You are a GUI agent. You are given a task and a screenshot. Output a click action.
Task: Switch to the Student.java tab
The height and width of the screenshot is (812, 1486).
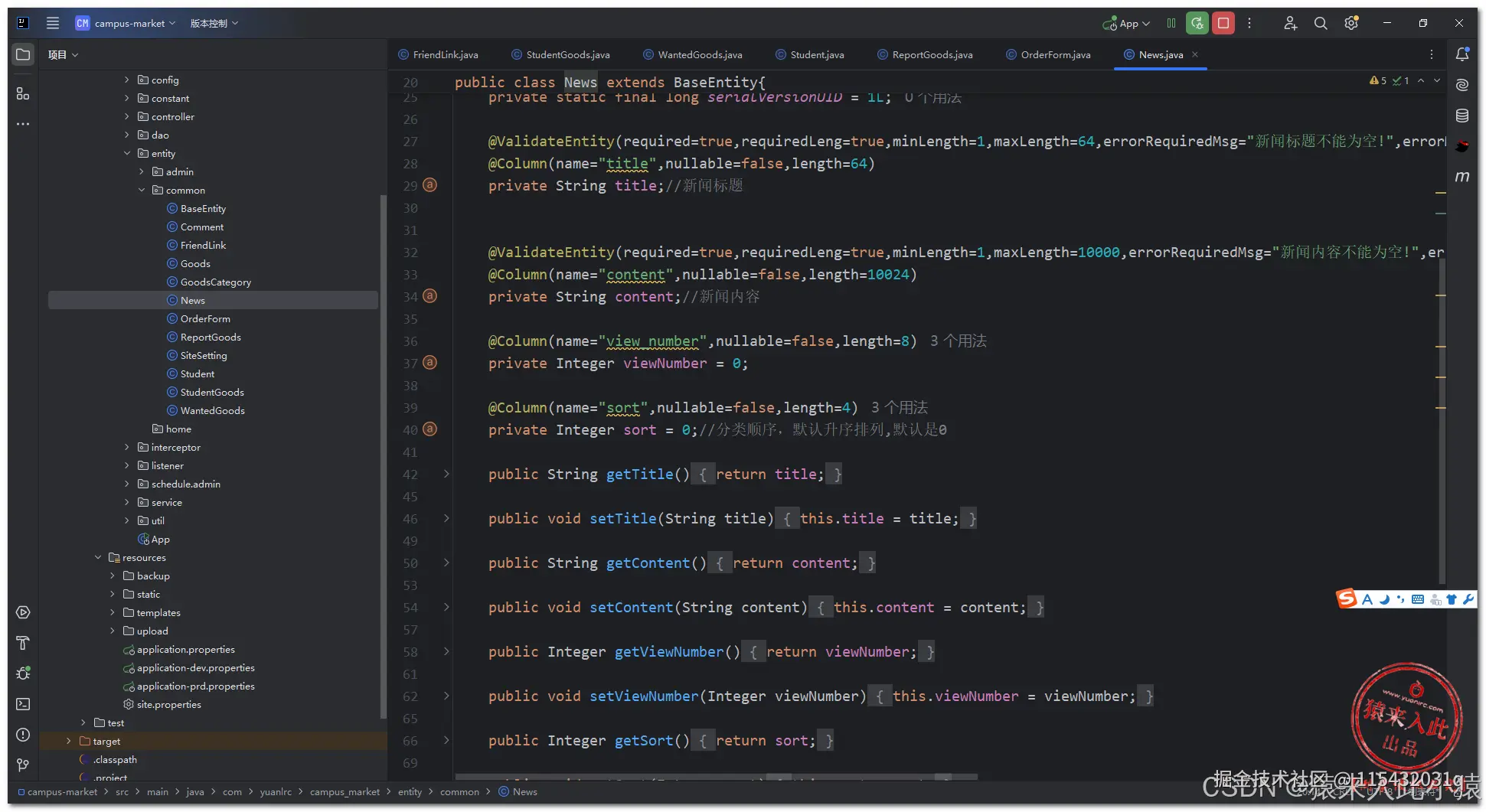tap(810, 54)
